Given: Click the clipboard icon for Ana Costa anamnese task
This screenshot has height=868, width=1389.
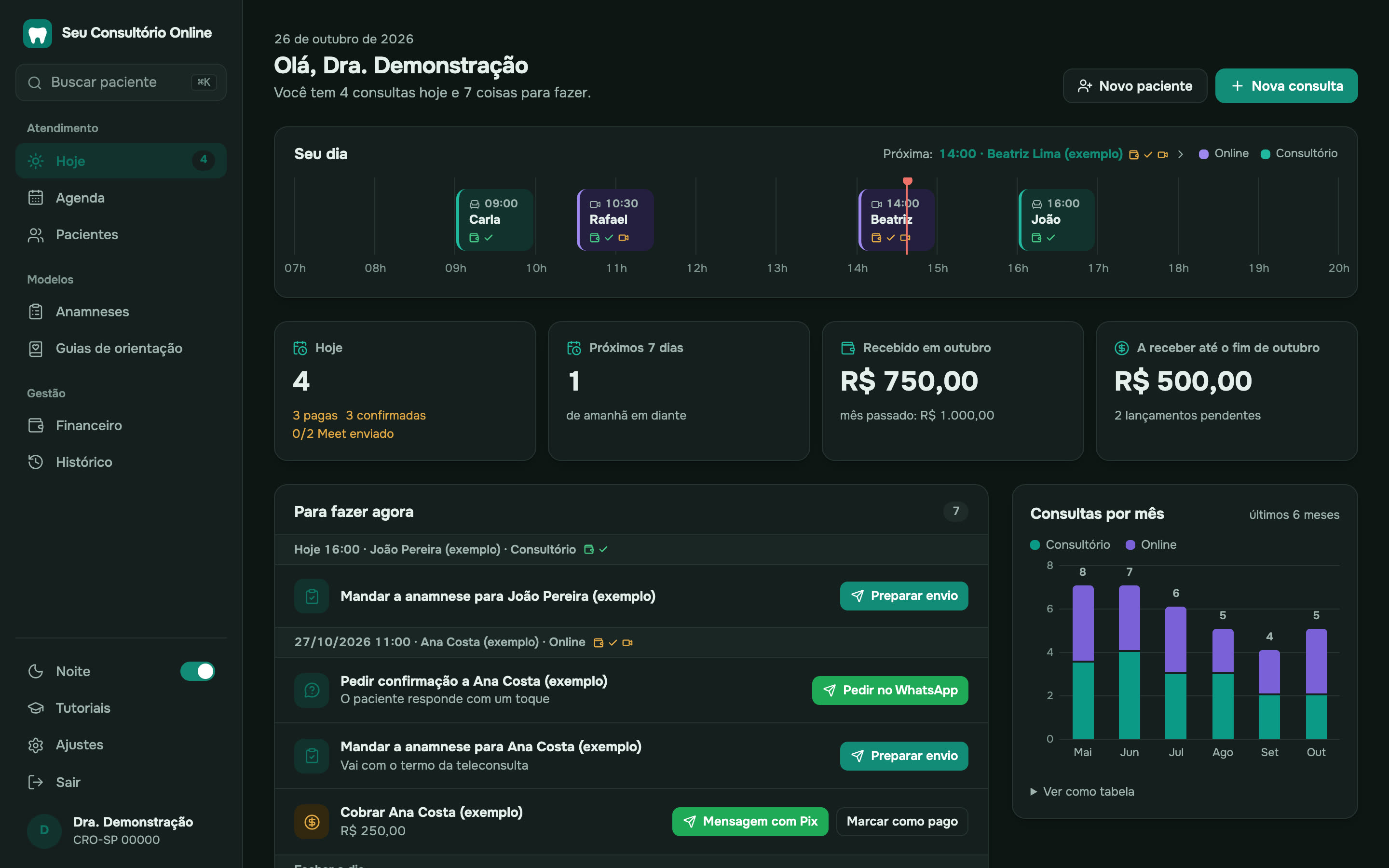Looking at the screenshot, I should coord(312,756).
